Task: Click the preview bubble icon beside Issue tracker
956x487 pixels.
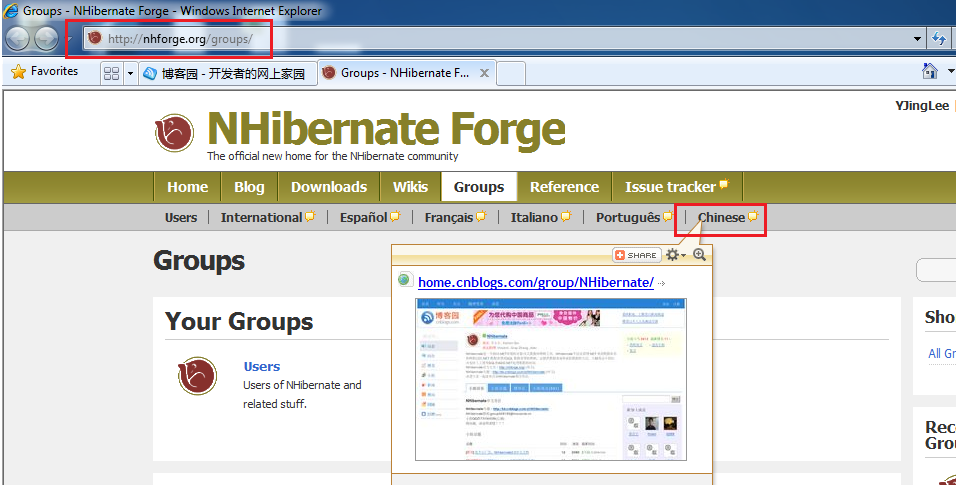Action: 724,183
